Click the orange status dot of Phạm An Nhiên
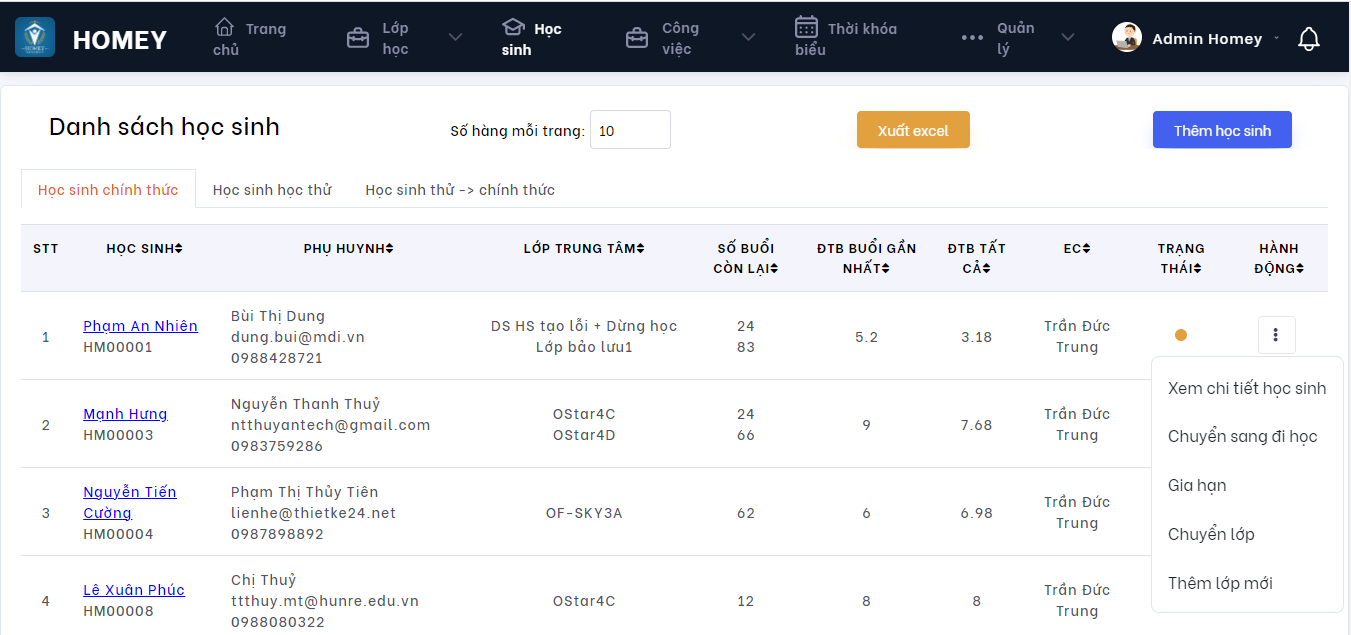This screenshot has height=635, width=1351. [1181, 335]
